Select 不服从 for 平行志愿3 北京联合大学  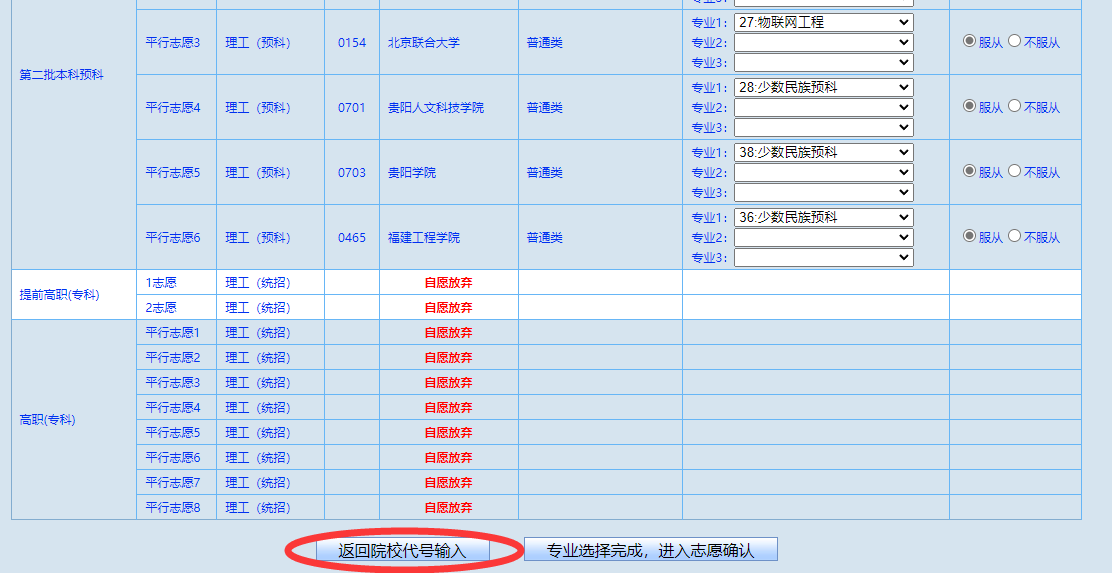click(x=1014, y=41)
